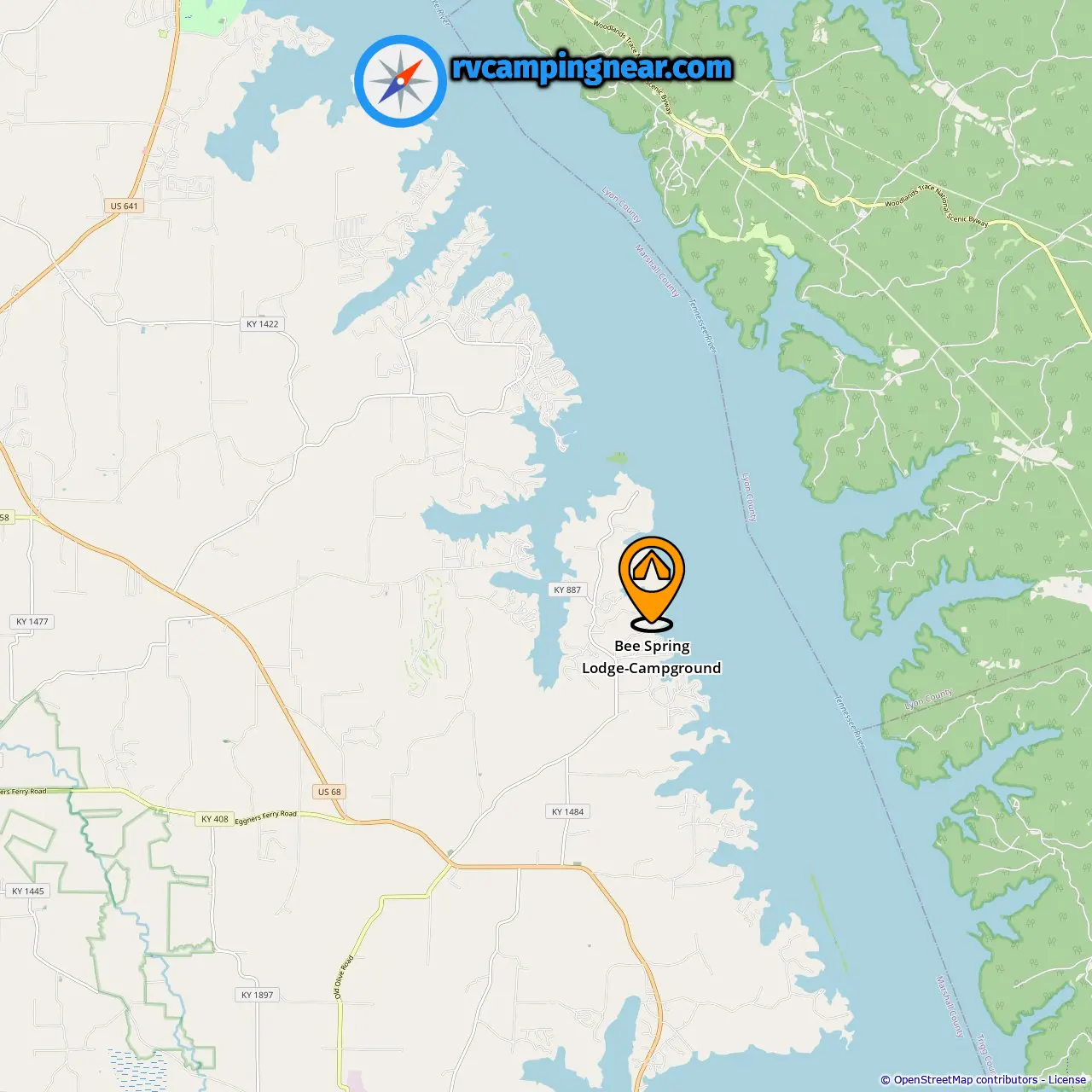Select the KY 1897 road shield
The width and height of the screenshot is (1092, 1092).
click(x=257, y=995)
